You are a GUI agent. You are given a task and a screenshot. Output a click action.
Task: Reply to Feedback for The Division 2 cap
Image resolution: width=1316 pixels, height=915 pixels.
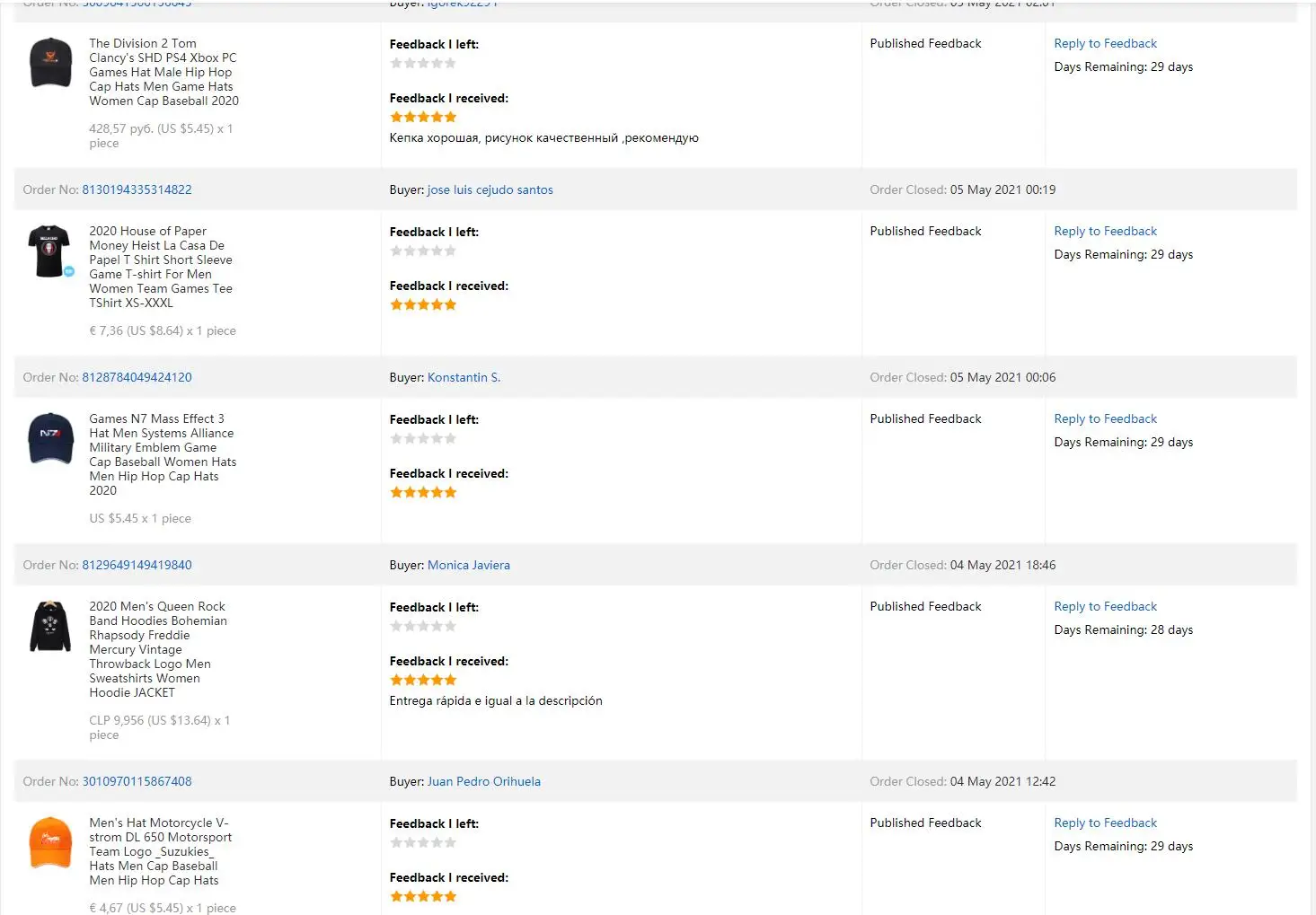point(1105,43)
